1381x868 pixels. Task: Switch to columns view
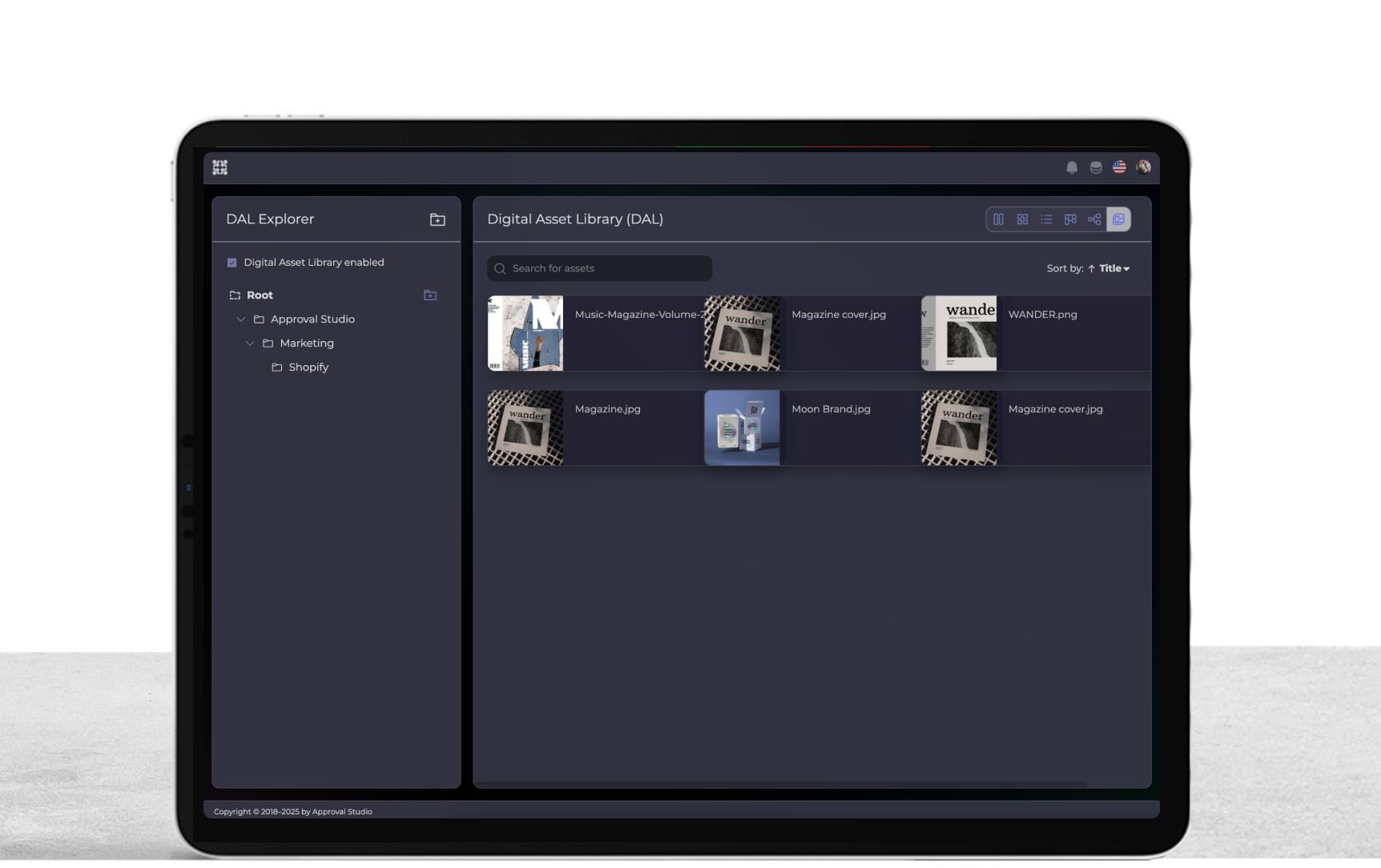pyautogui.click(x=999, y=219)
